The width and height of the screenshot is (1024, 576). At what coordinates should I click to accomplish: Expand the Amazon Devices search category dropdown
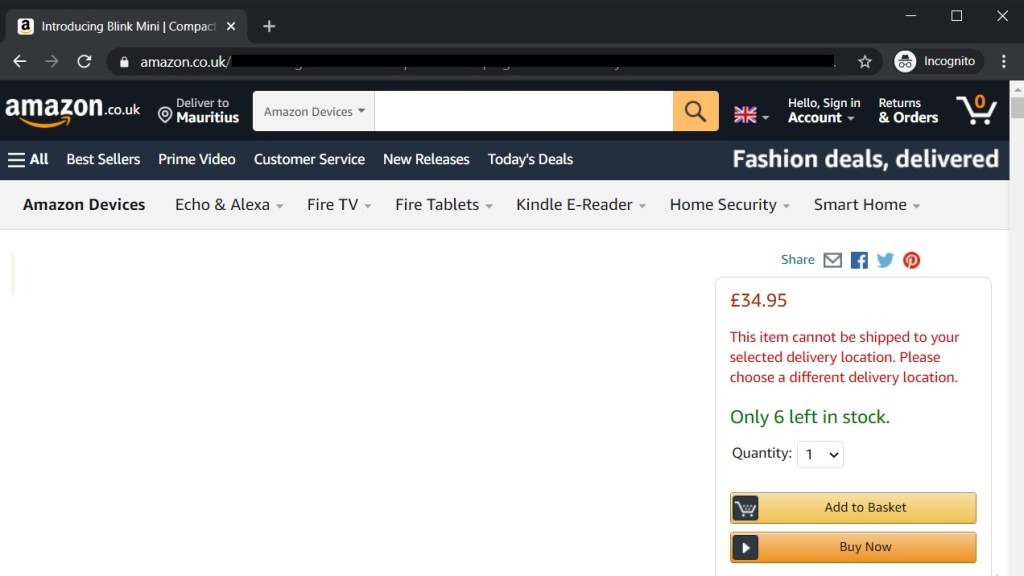coord(314,111)
